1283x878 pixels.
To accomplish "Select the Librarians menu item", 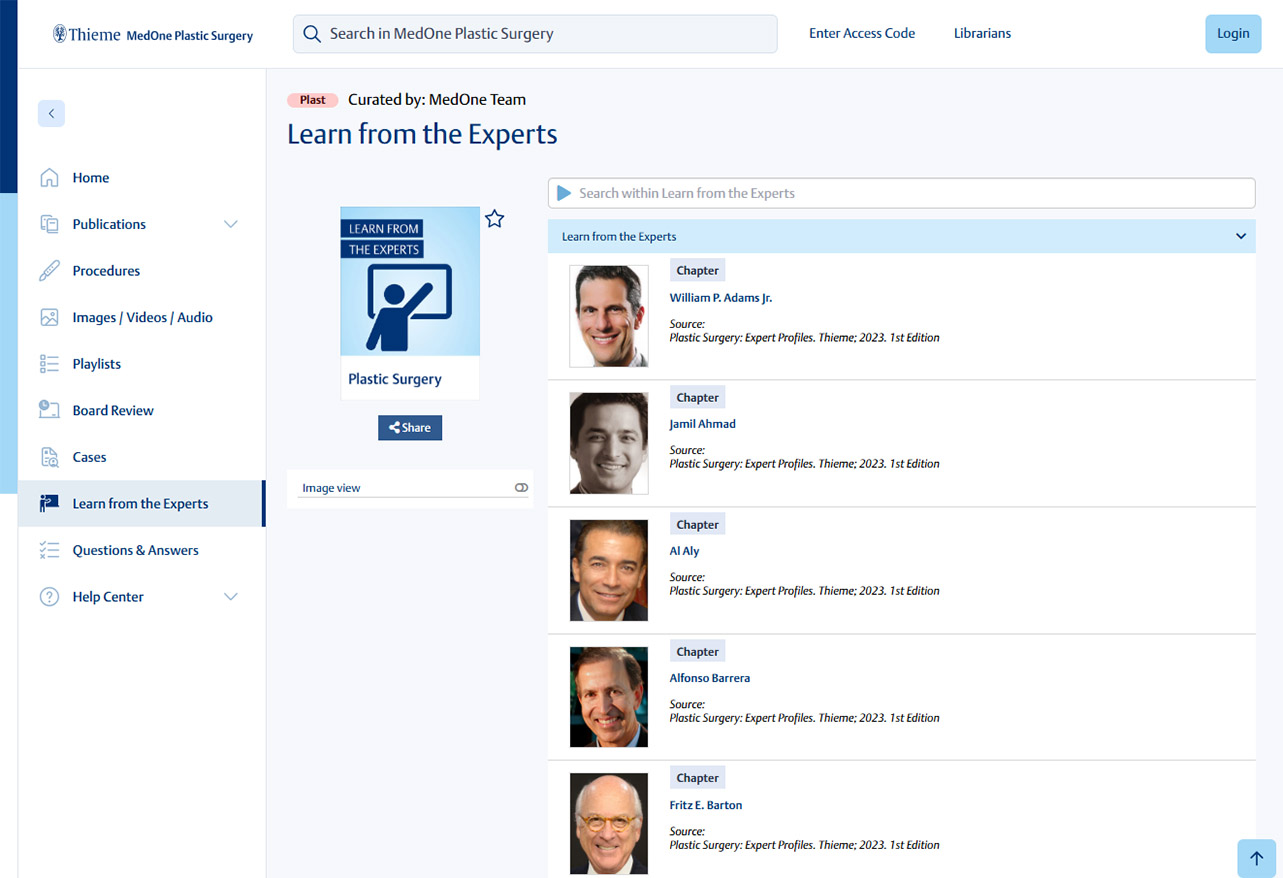I will click(x=981, y=33).
